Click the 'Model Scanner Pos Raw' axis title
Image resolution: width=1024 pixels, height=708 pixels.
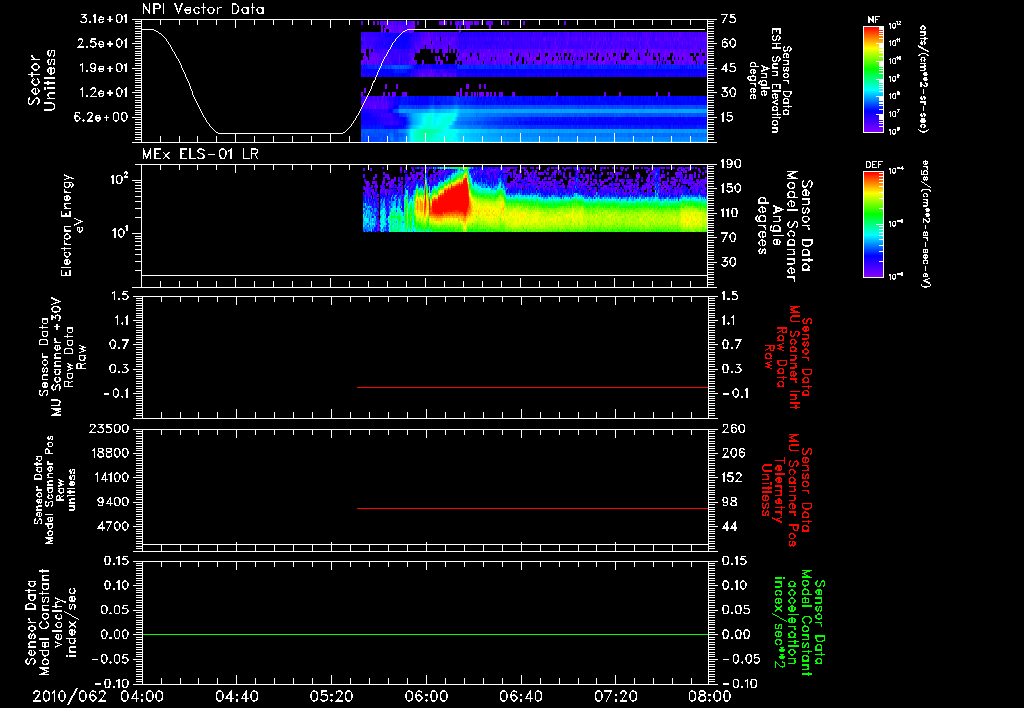click(55, 490)
